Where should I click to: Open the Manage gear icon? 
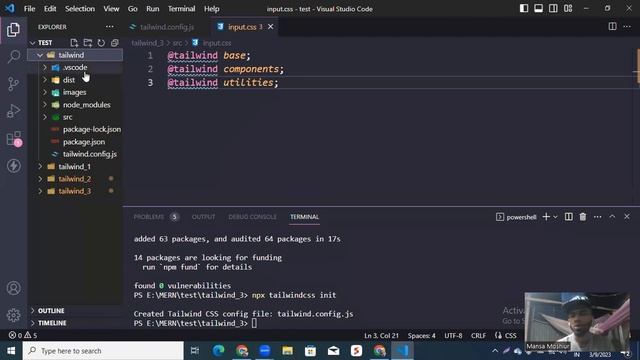(13, 315)
